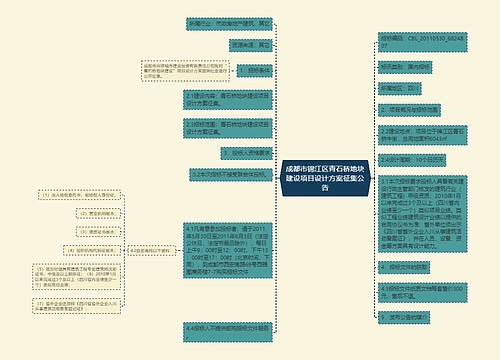Click the leaf item (4) 组织机构代码证副本
Viewport: 500px width, 360px height.
click(x=92, y=250)
